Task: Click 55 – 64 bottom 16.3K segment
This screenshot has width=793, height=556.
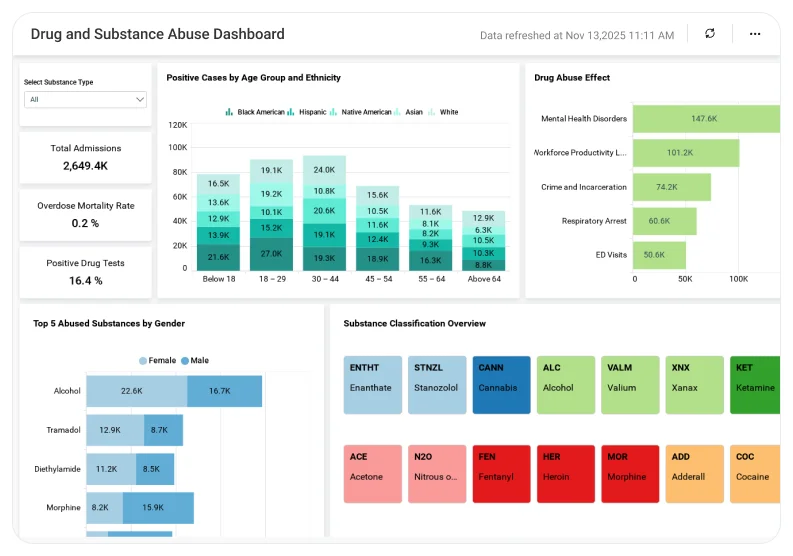Action: (x=430, y=261)
